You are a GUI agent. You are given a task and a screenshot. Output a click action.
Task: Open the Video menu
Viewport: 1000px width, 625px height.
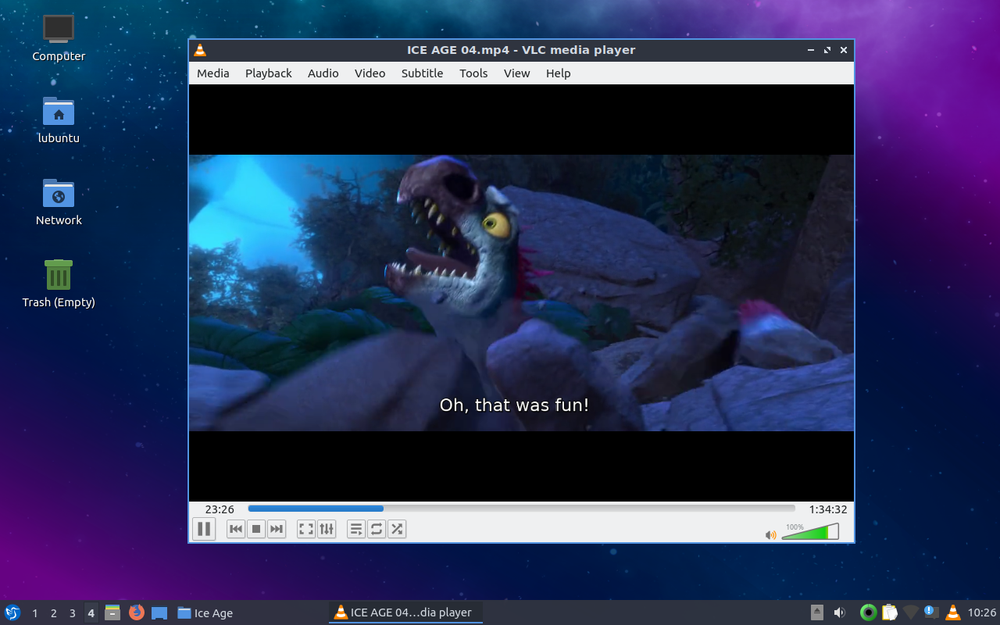click(370, 73)
